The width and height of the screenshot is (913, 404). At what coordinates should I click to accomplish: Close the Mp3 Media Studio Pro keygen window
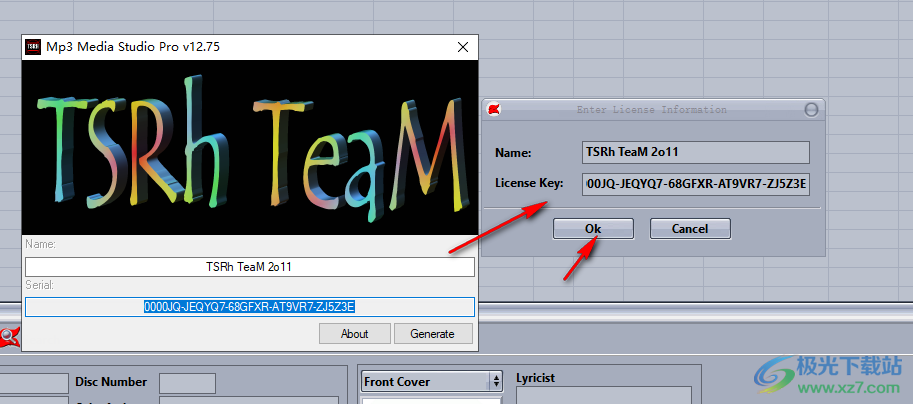pyautogui.click(x=463, y=47)
